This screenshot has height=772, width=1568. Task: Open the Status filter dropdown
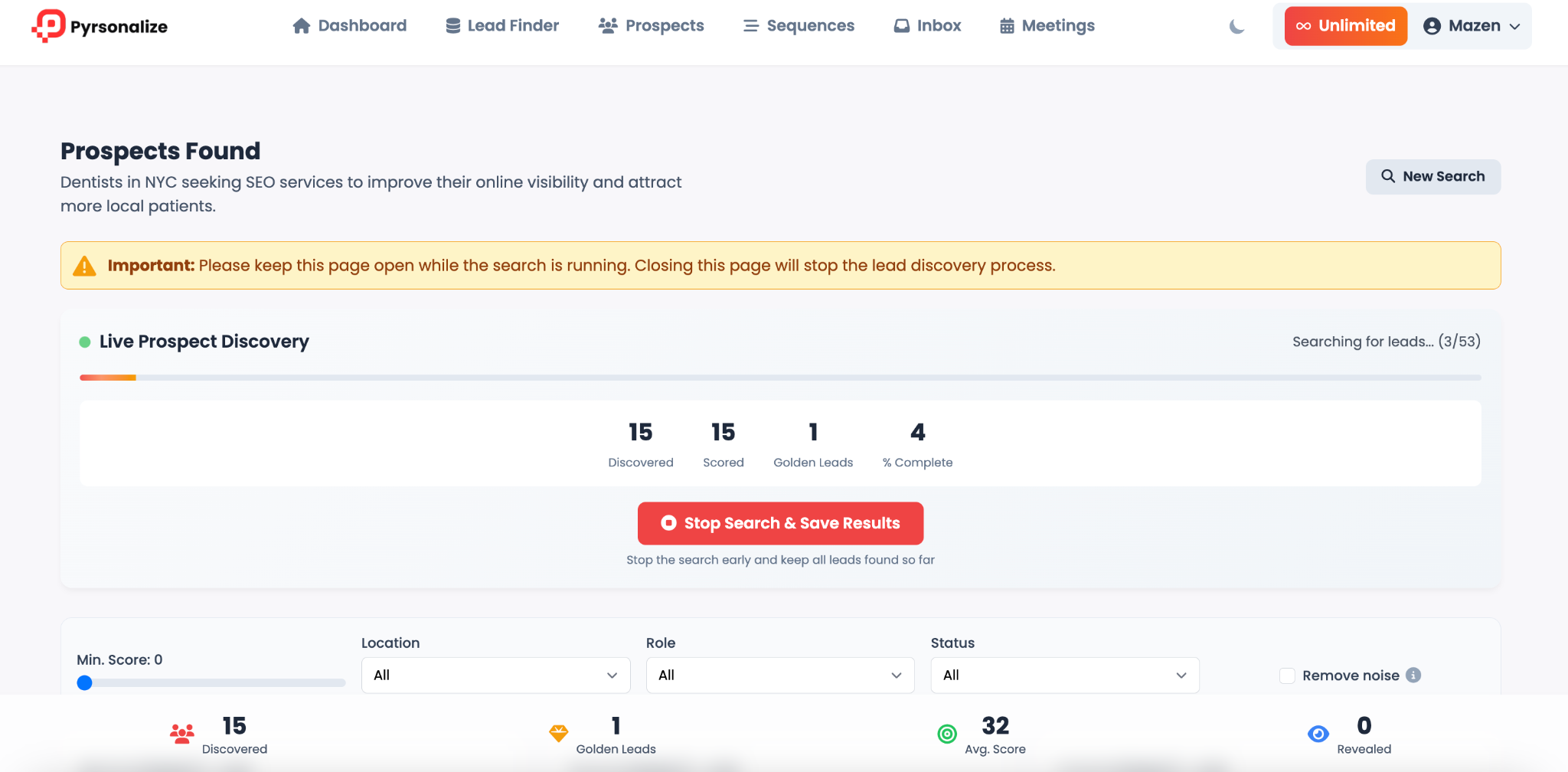1064,675
